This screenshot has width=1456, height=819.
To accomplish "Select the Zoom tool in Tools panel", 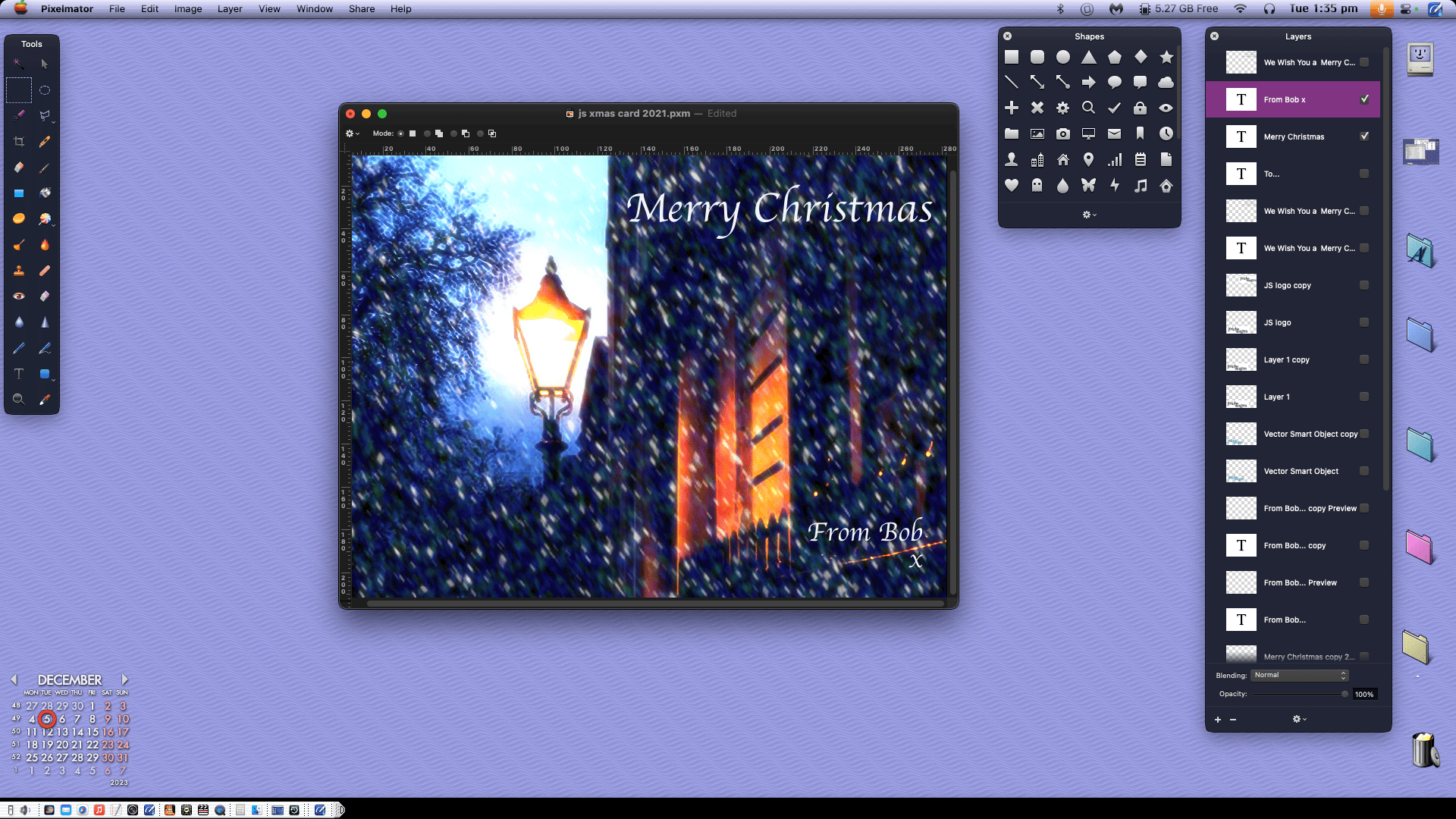I will (x=19, y=400).
